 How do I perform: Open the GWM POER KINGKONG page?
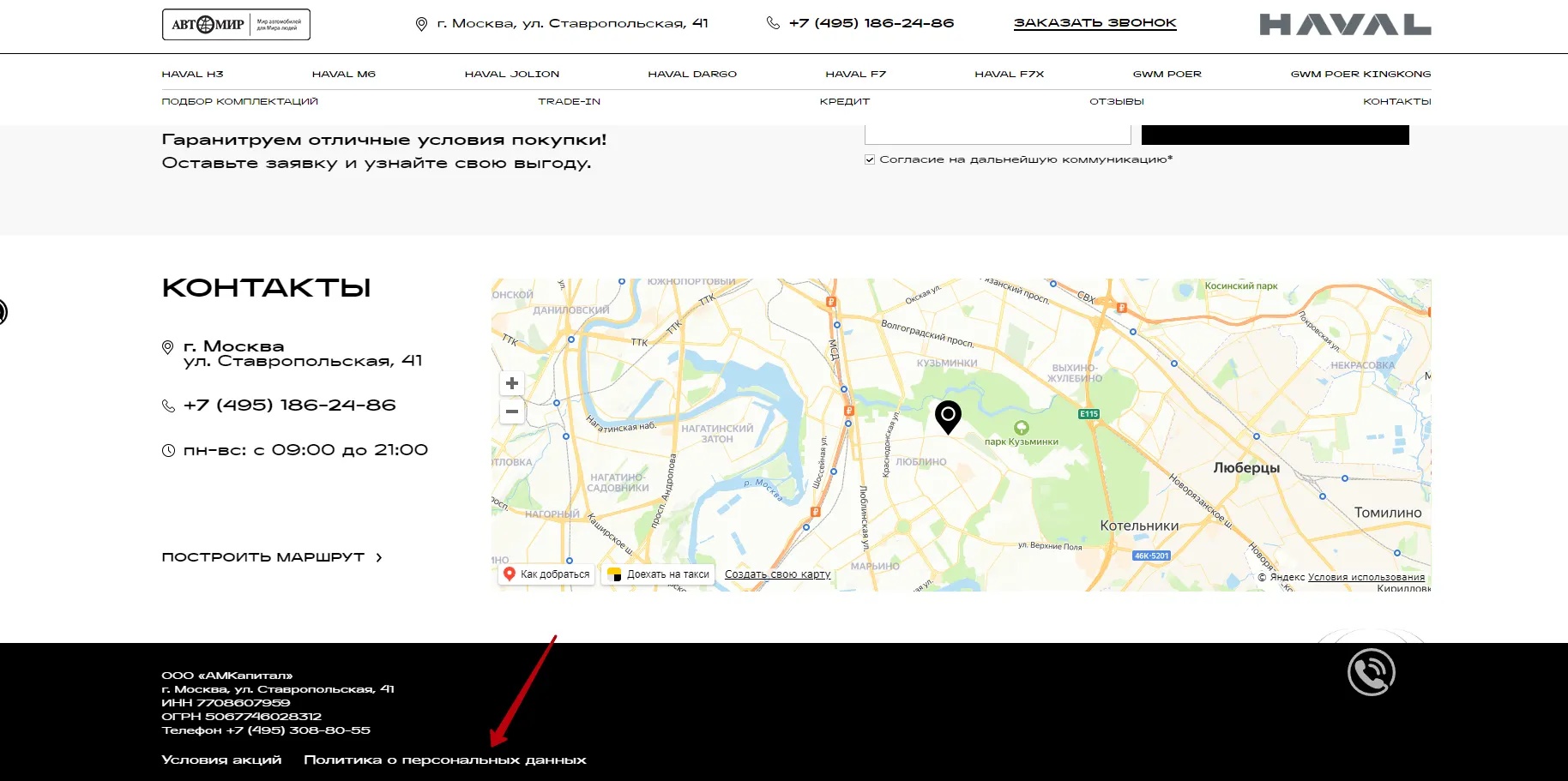(x=1360, y=74)
